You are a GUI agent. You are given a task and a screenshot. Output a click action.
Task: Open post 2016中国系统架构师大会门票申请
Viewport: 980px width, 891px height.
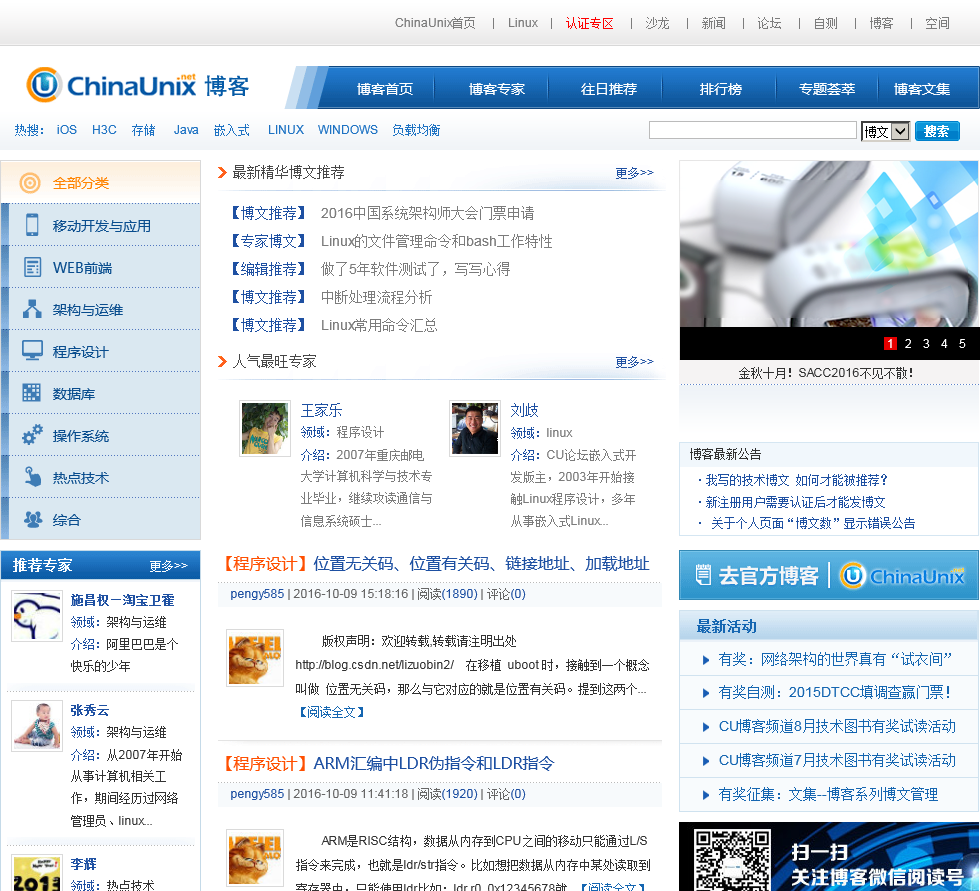(428, 213)
